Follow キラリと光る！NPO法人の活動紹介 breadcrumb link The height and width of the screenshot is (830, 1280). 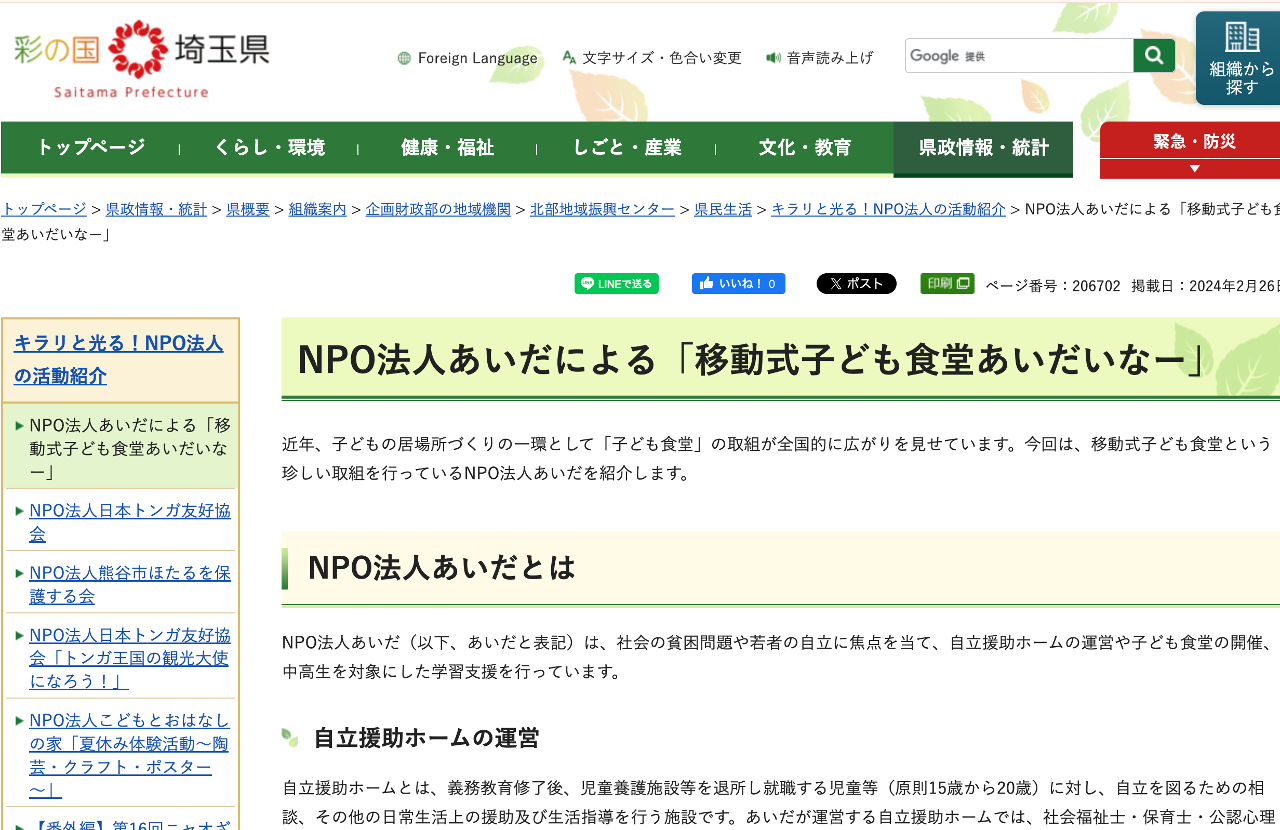point(888,209)
